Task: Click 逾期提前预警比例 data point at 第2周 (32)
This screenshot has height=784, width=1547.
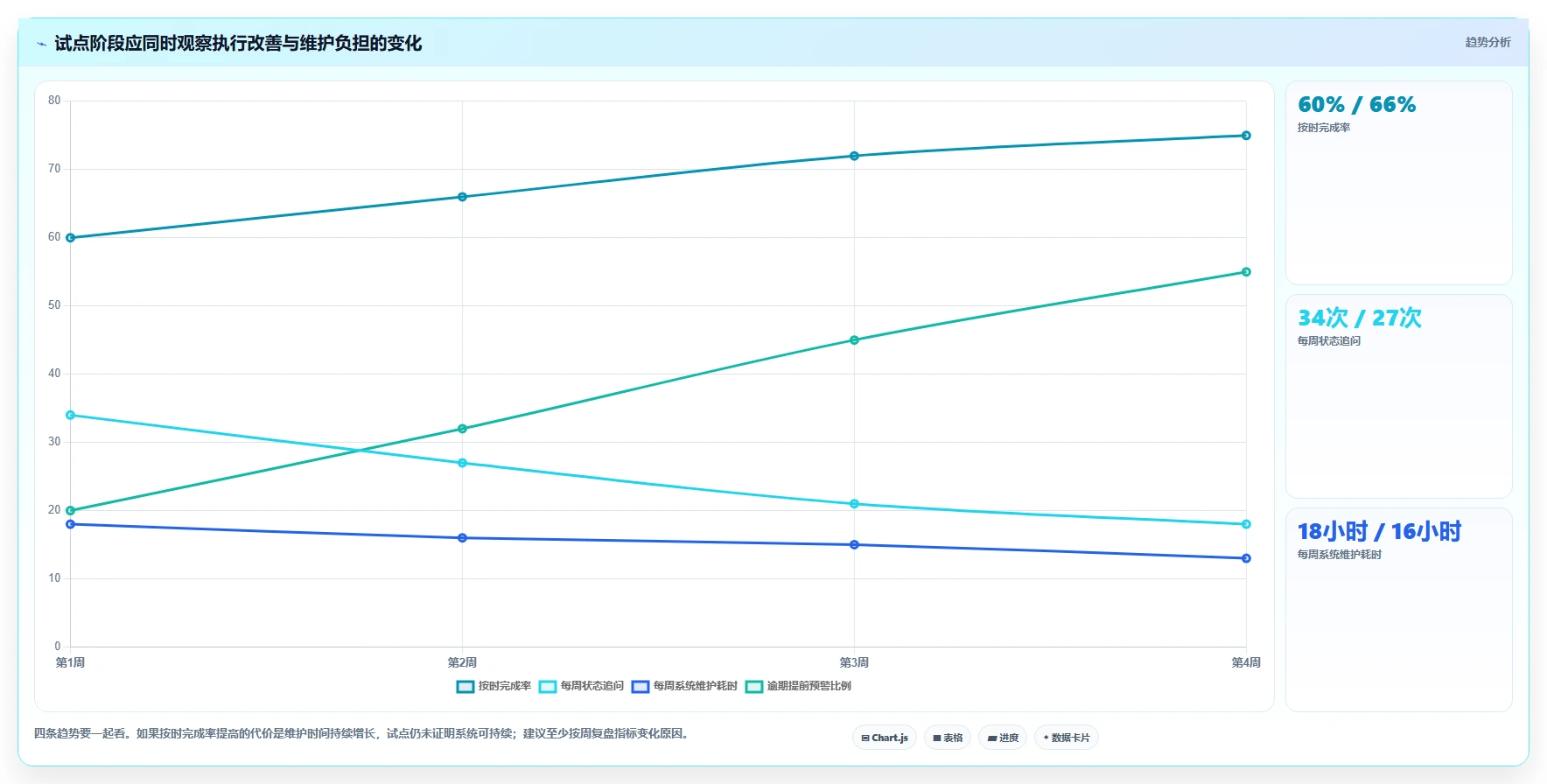Action: 463,429
